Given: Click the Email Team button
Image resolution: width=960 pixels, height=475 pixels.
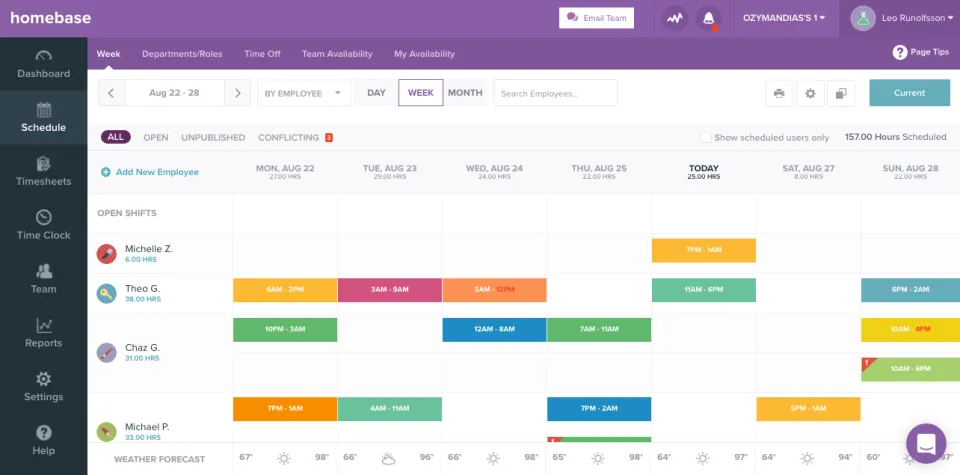Looking at the screenshot, I should [596, 18].
